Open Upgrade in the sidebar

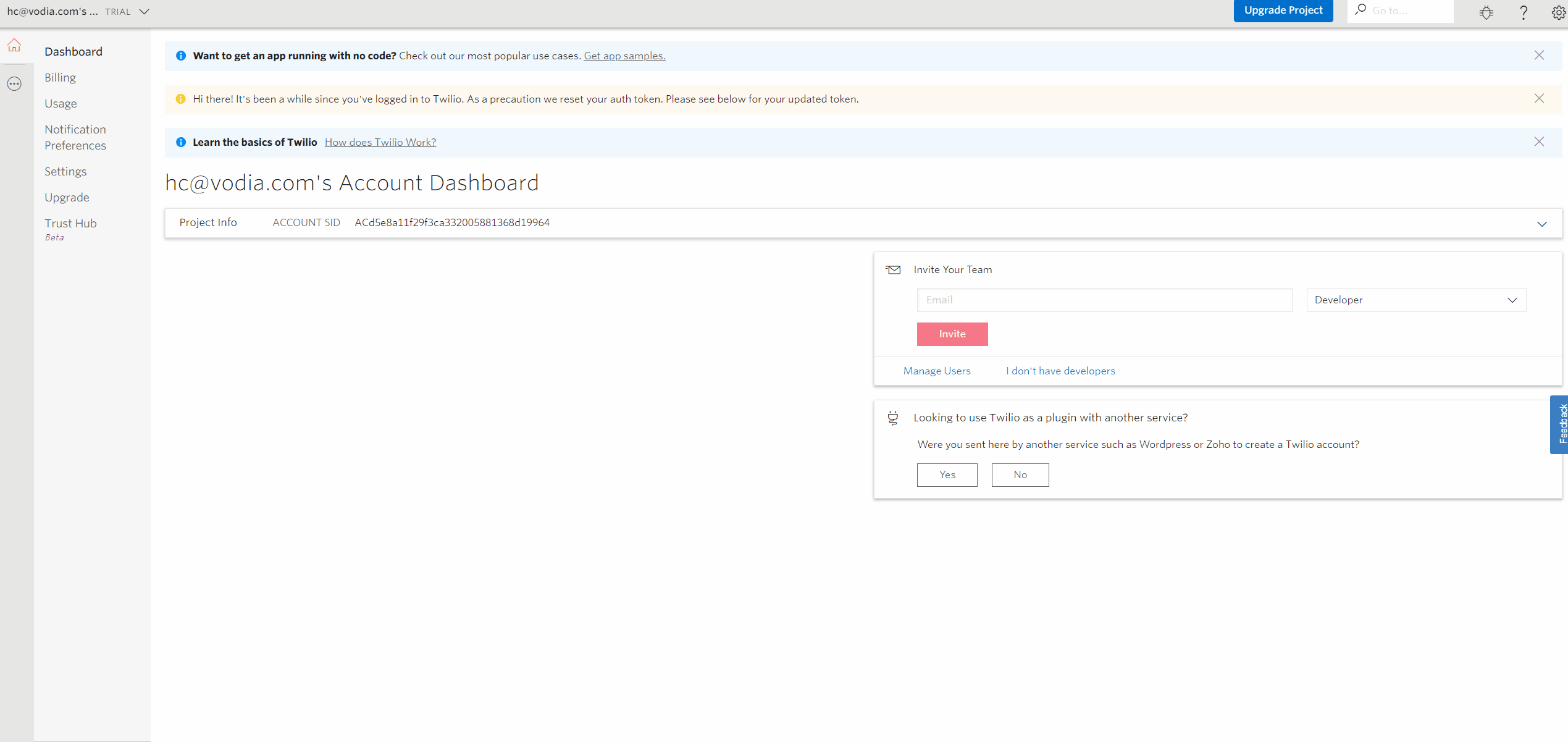[67, 197]
